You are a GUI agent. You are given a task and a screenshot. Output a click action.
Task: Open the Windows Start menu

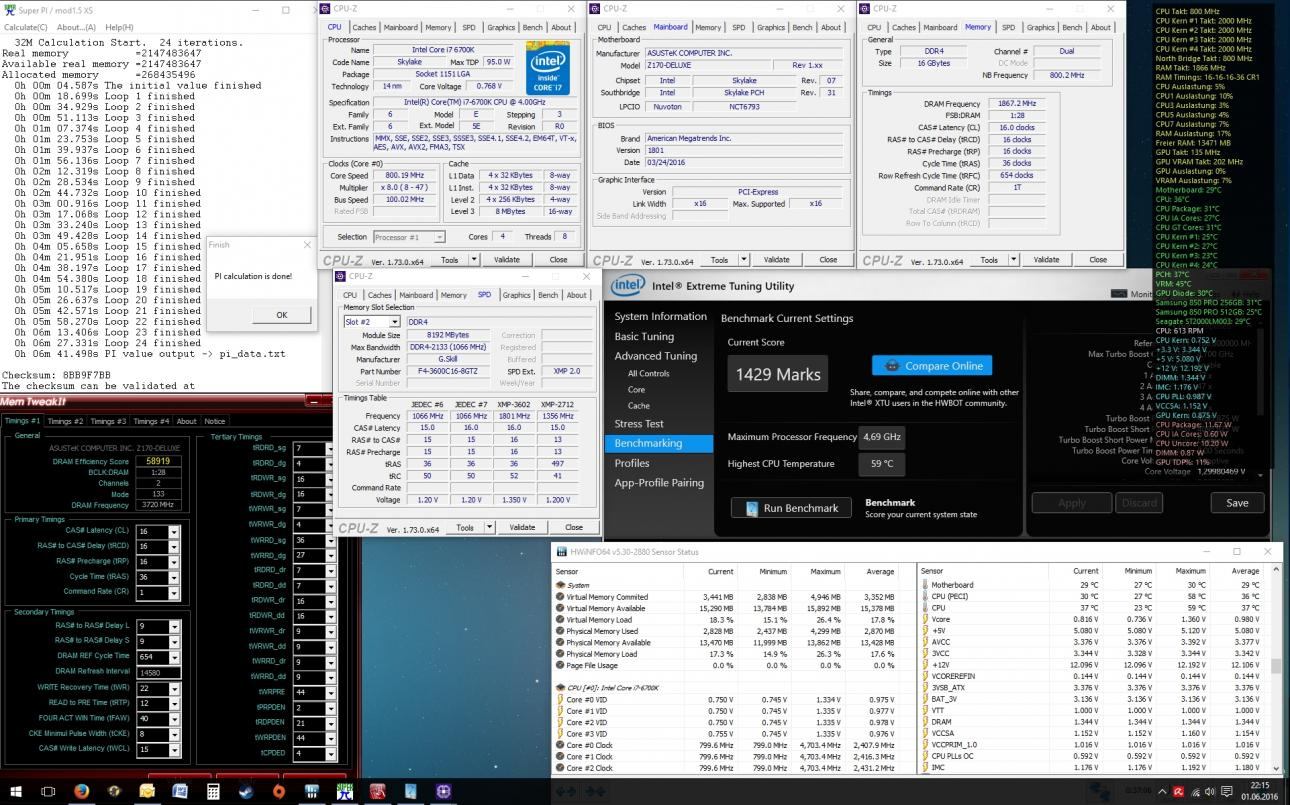(15, 791)
